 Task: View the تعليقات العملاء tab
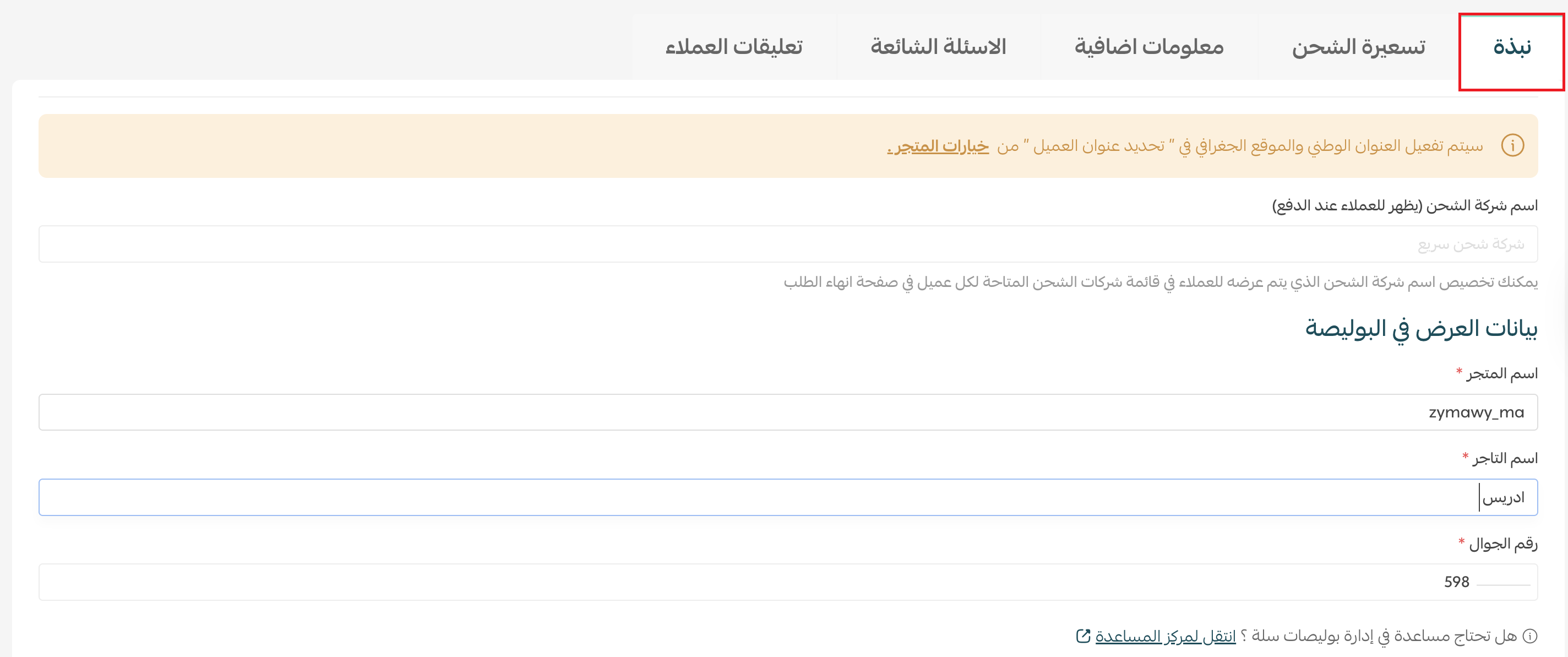733,47
